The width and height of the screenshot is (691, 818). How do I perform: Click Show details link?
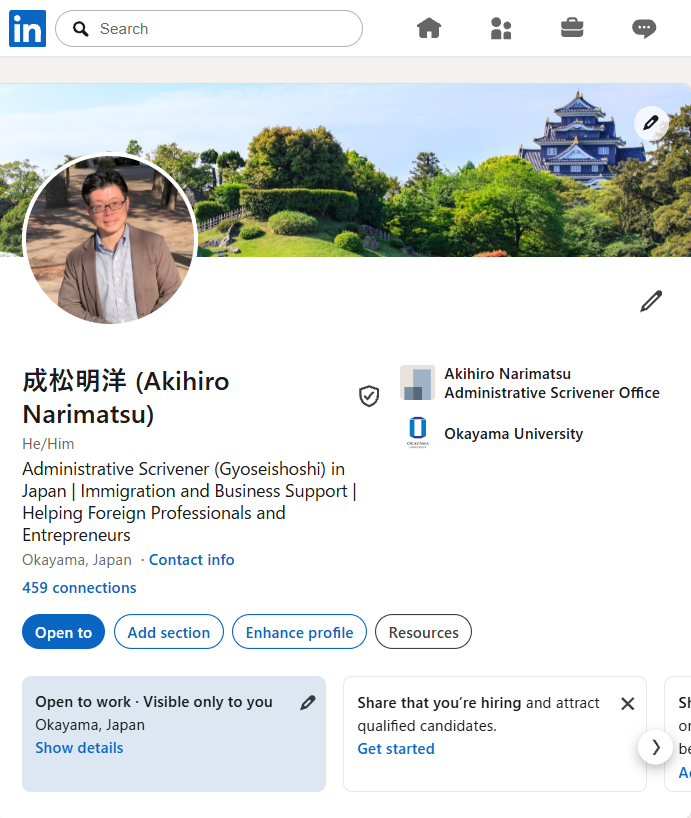(x=79, y=748)
